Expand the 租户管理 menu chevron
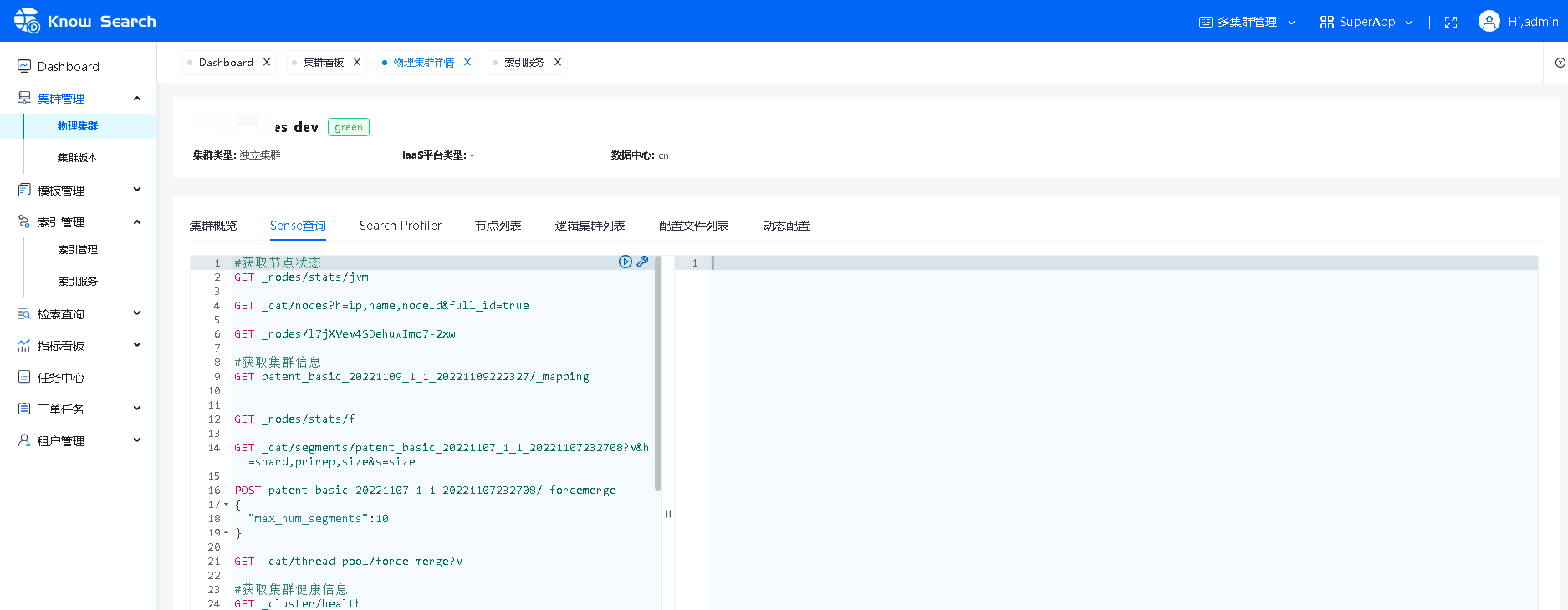This screenshot has width=1568, height=610. pos(137,440)
